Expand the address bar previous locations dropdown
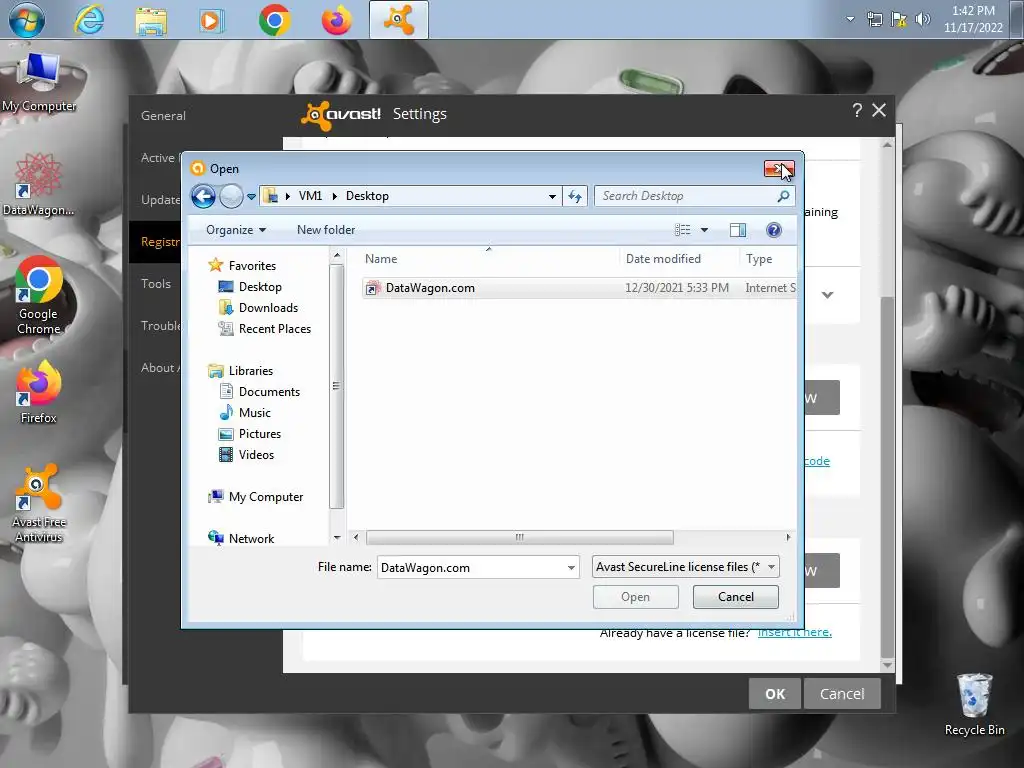 [552, 196]
